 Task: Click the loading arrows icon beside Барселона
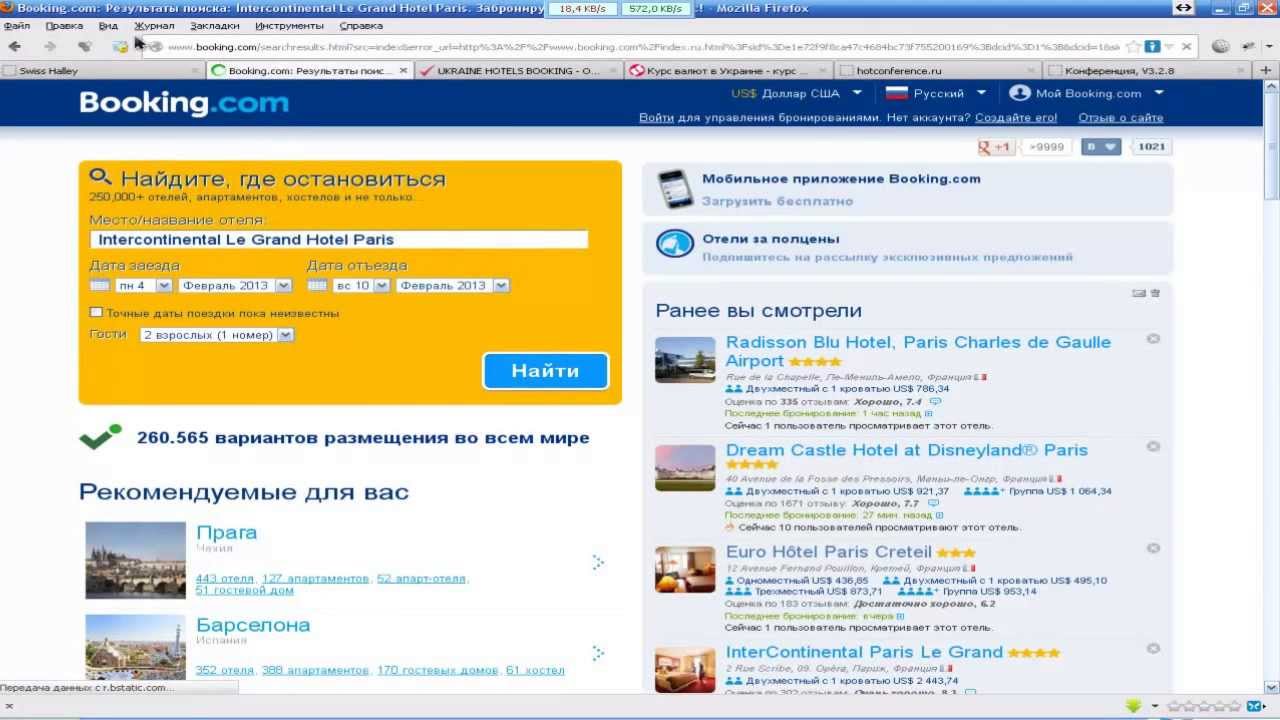597,653
